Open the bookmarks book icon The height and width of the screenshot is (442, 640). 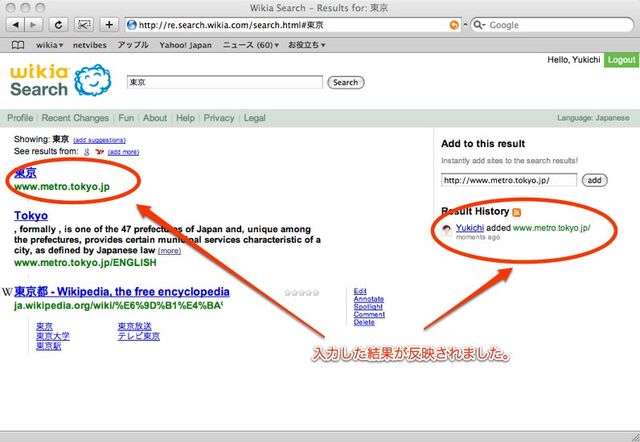pos(18,45)
